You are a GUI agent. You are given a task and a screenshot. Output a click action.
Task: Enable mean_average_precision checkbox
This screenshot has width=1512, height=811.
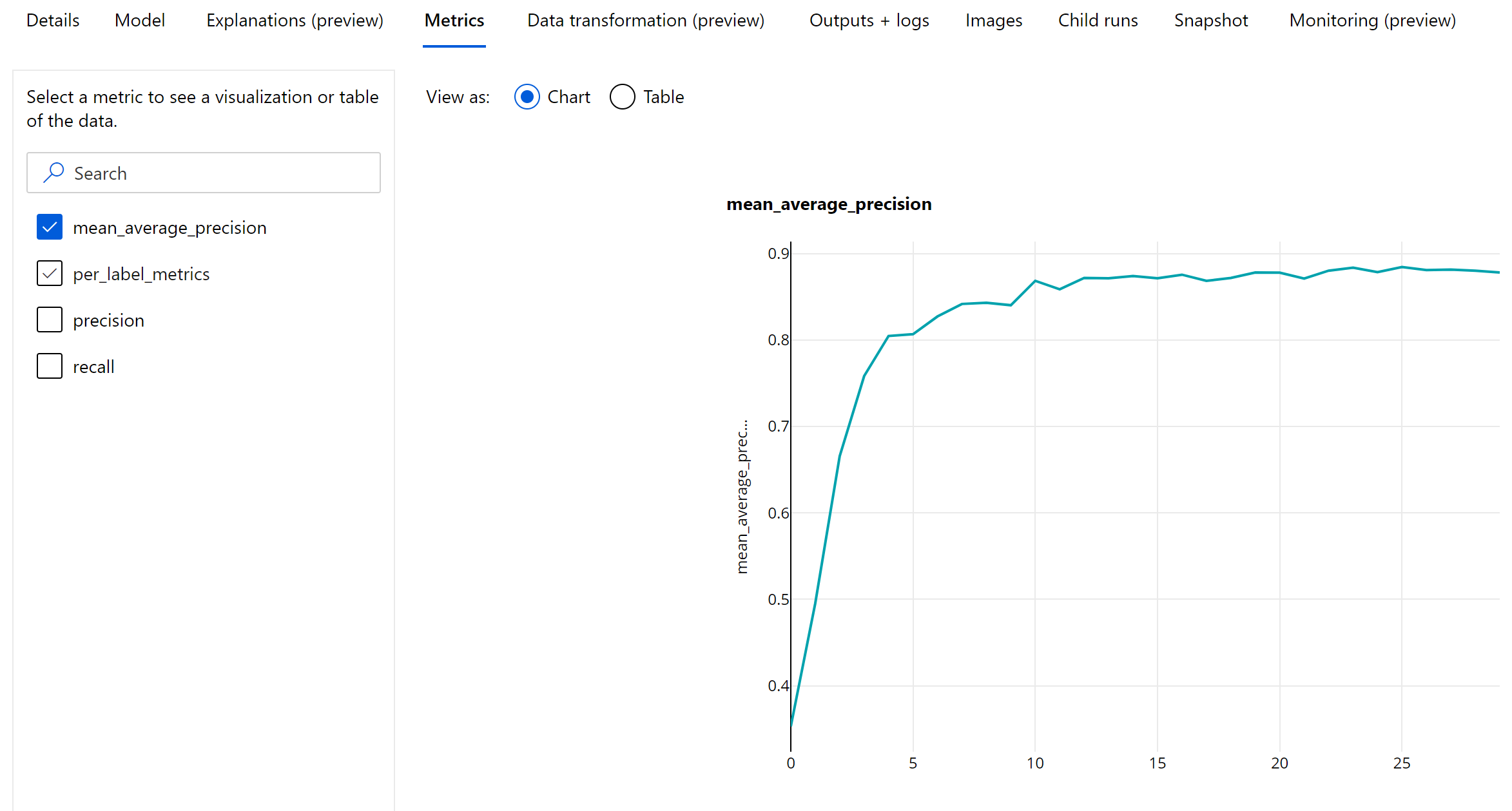pyautogui.click(x=49, y=227)
